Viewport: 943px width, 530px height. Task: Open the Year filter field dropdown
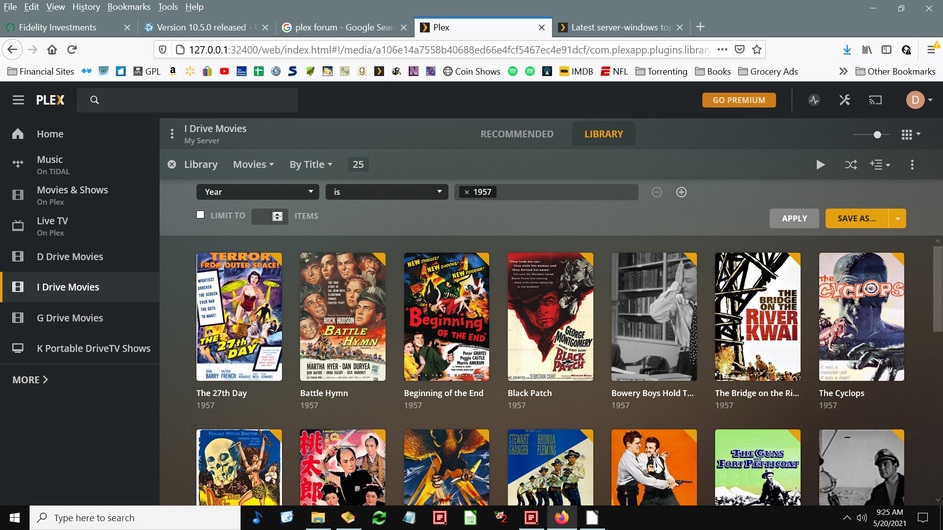tap(257, 192)
